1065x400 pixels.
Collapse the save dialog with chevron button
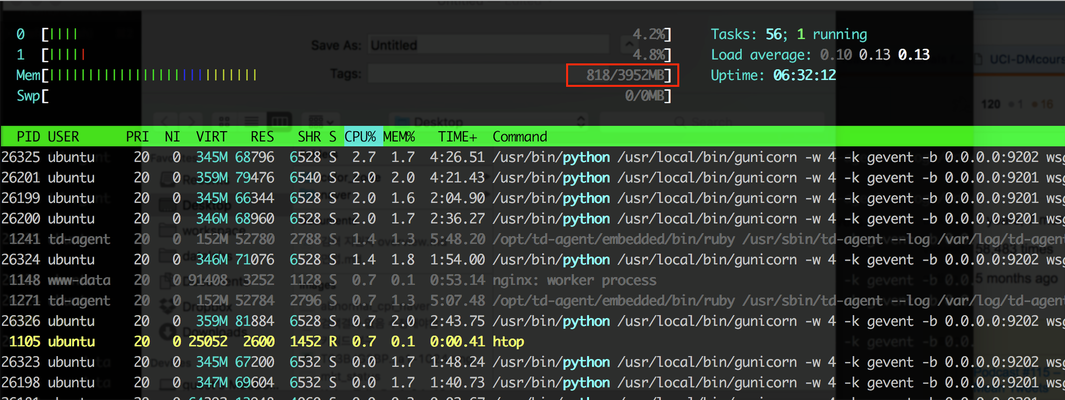click(628, 46)
